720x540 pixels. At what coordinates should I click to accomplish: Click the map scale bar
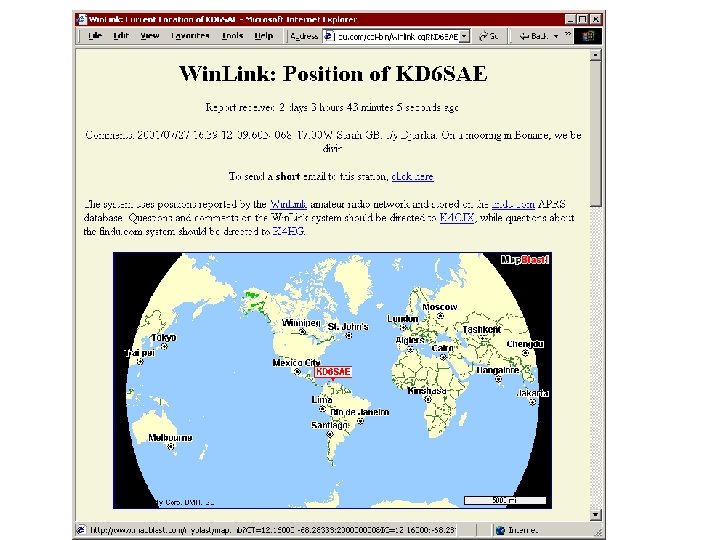coord(505,501)
